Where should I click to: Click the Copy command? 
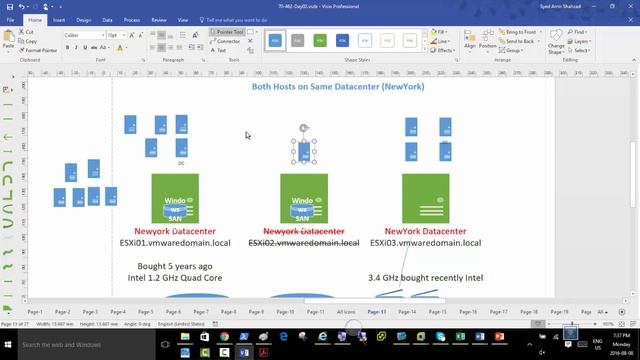(x=28, y=41)
